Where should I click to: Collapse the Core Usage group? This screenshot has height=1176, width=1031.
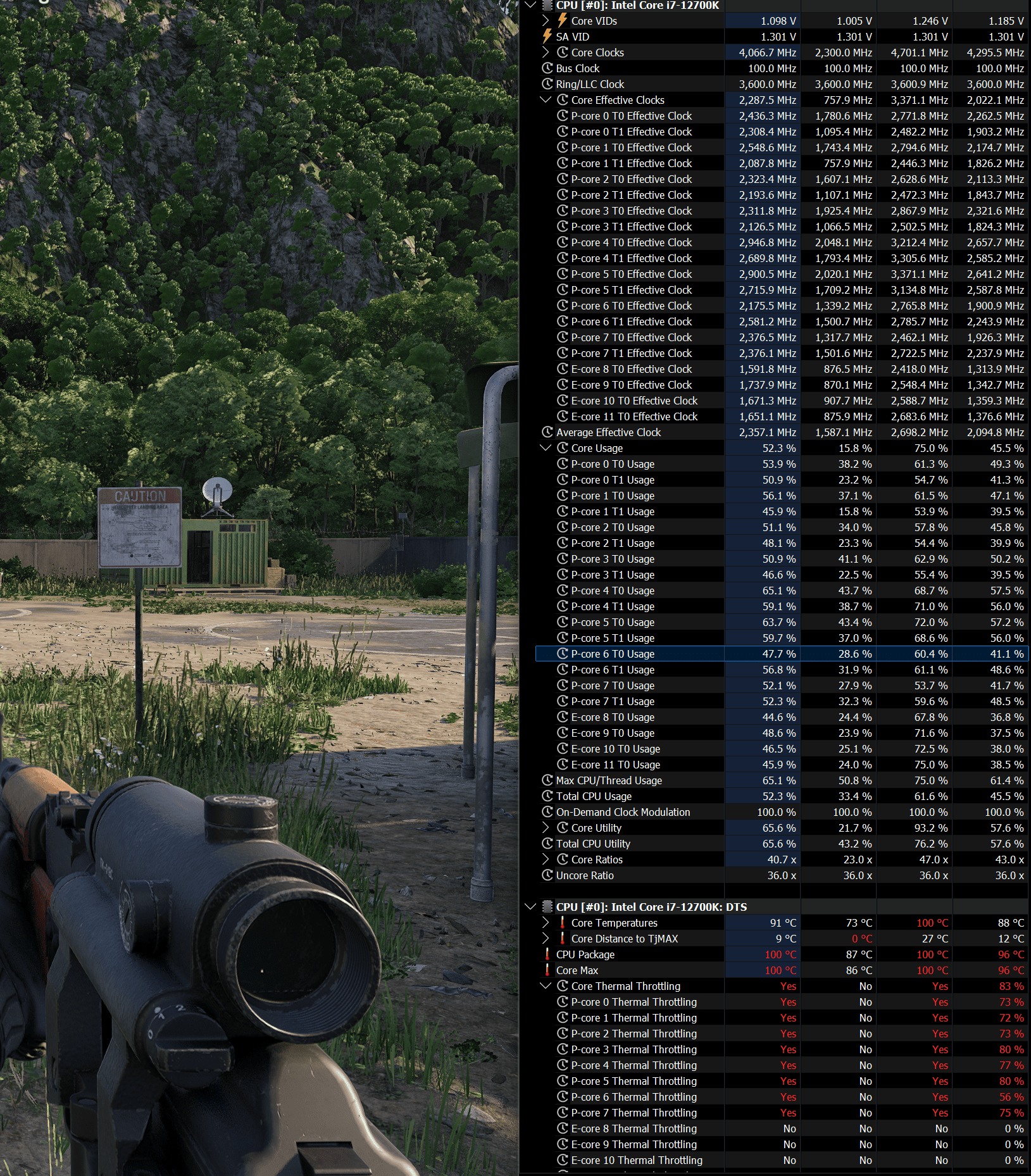click(x=546, y=448)
